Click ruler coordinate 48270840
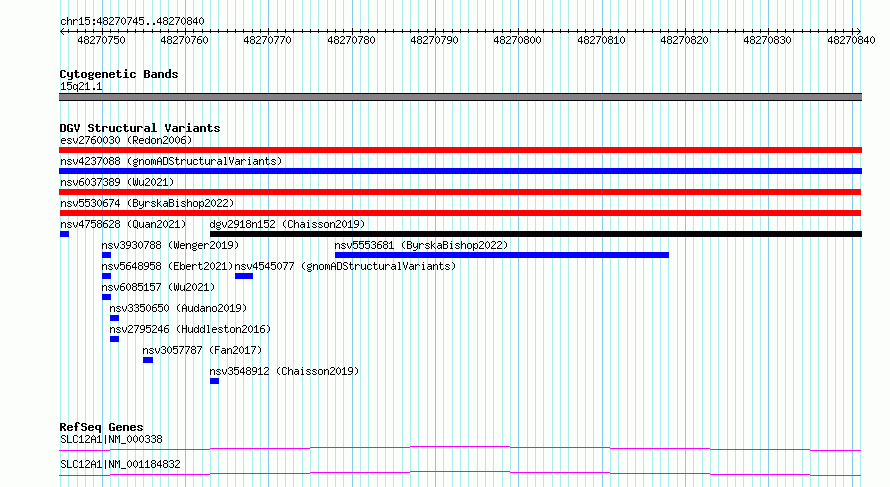This screenshot has height=487, width=890. (851, 40)
